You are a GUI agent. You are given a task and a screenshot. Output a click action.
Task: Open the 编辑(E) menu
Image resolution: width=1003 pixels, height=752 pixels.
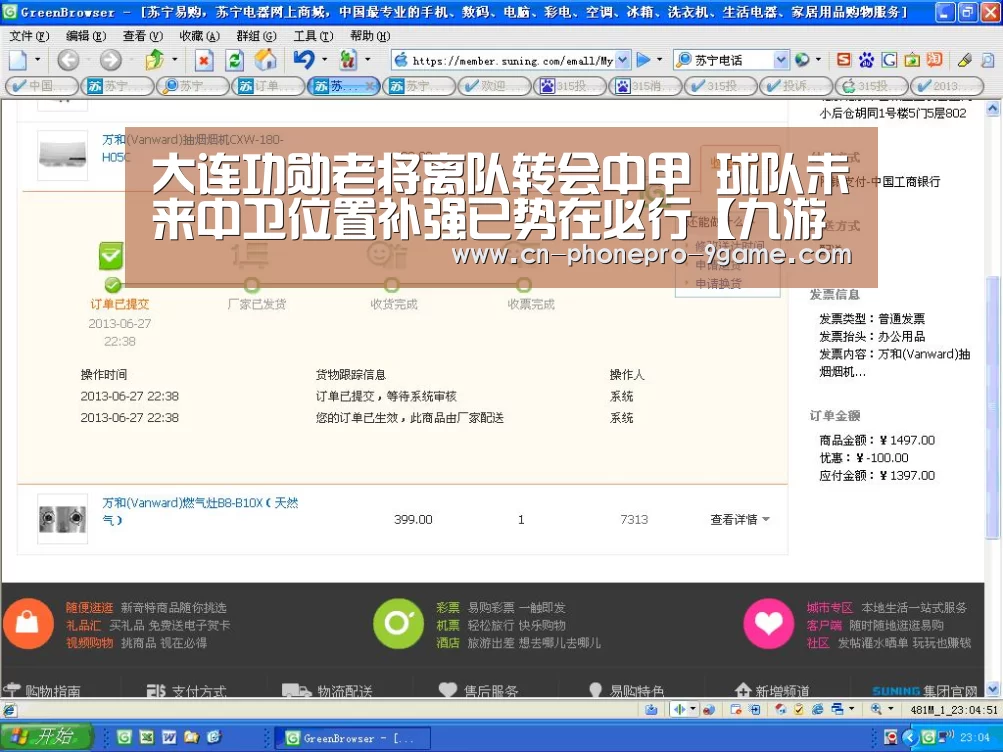(86, 36)
